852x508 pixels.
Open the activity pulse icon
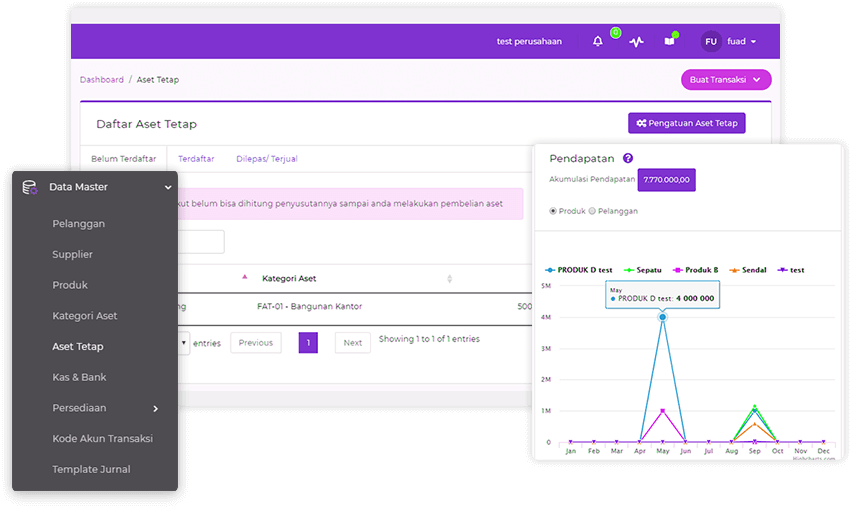pos(636,42)
